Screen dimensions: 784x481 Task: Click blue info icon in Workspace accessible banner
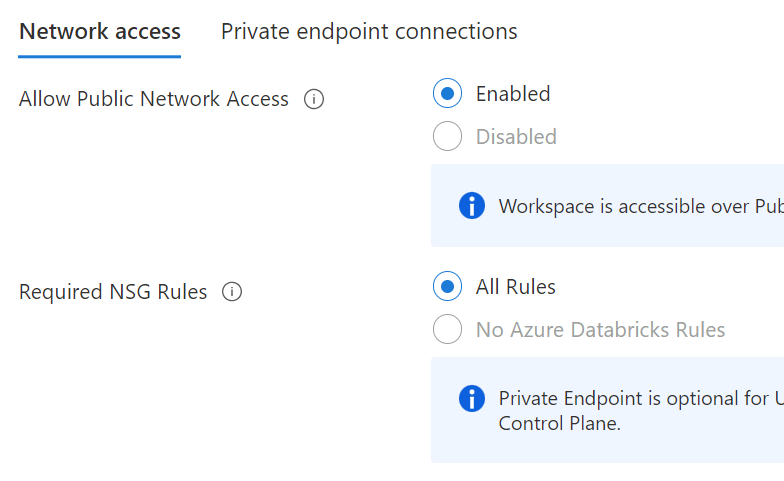(x=471, y=206)
